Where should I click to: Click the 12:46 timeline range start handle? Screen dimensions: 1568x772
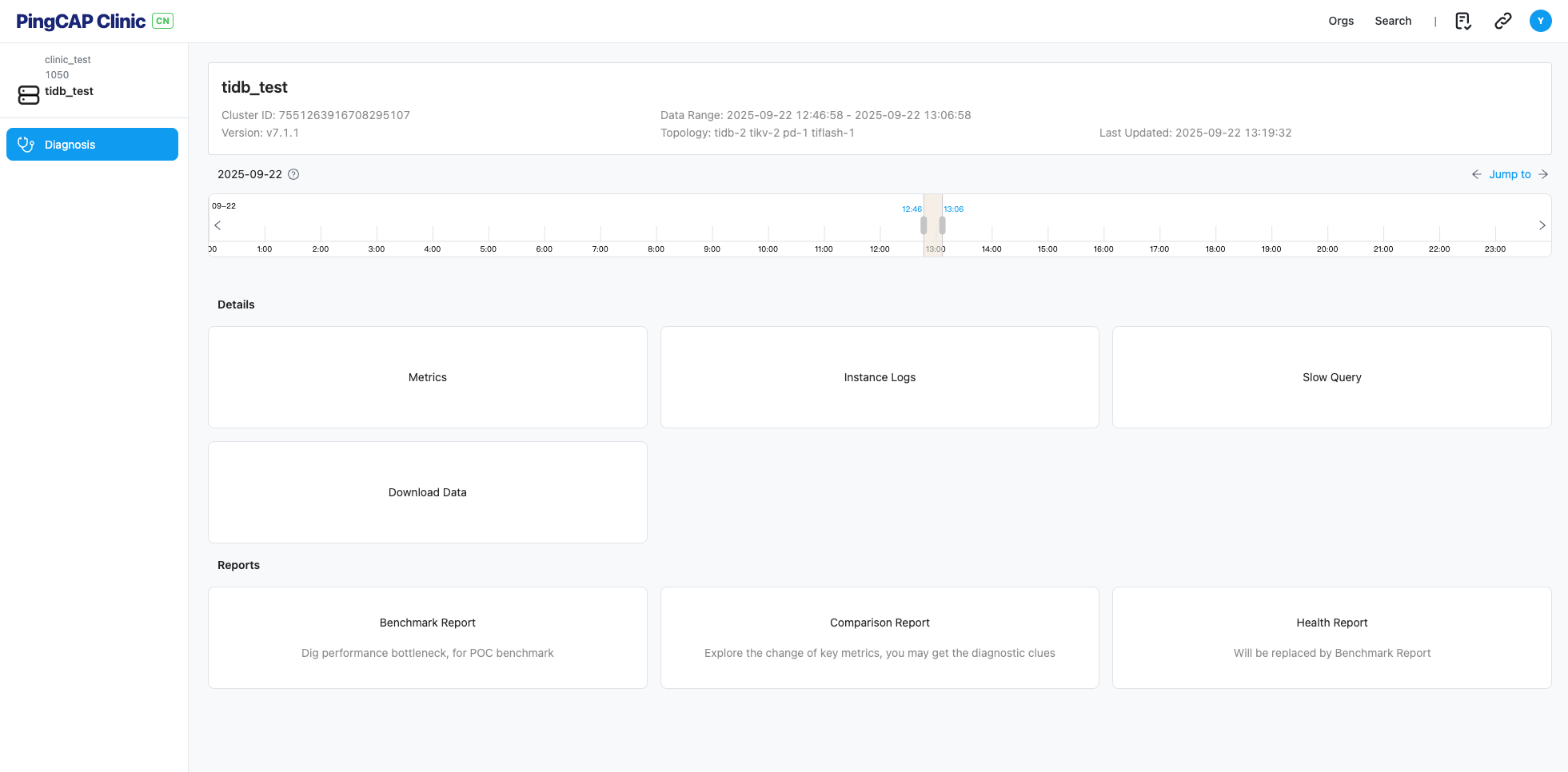coord(924,225)
